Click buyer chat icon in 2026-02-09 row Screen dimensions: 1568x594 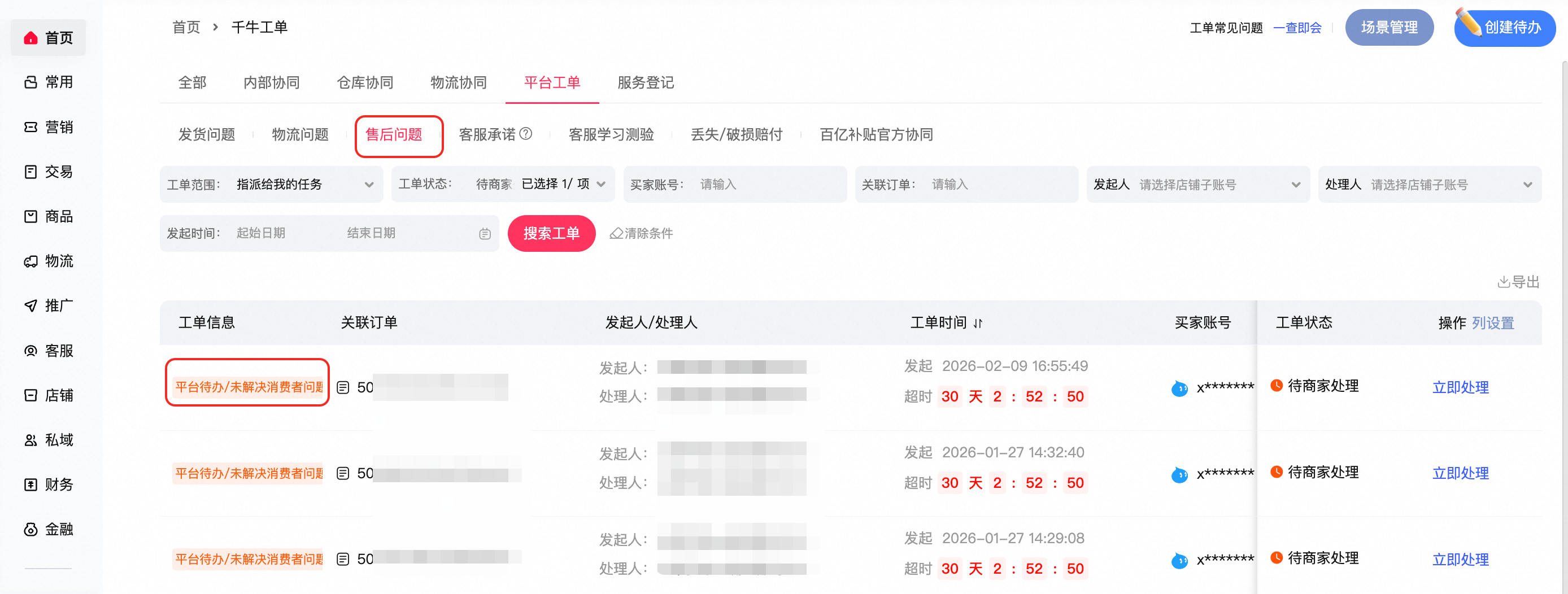[1179, 388]
